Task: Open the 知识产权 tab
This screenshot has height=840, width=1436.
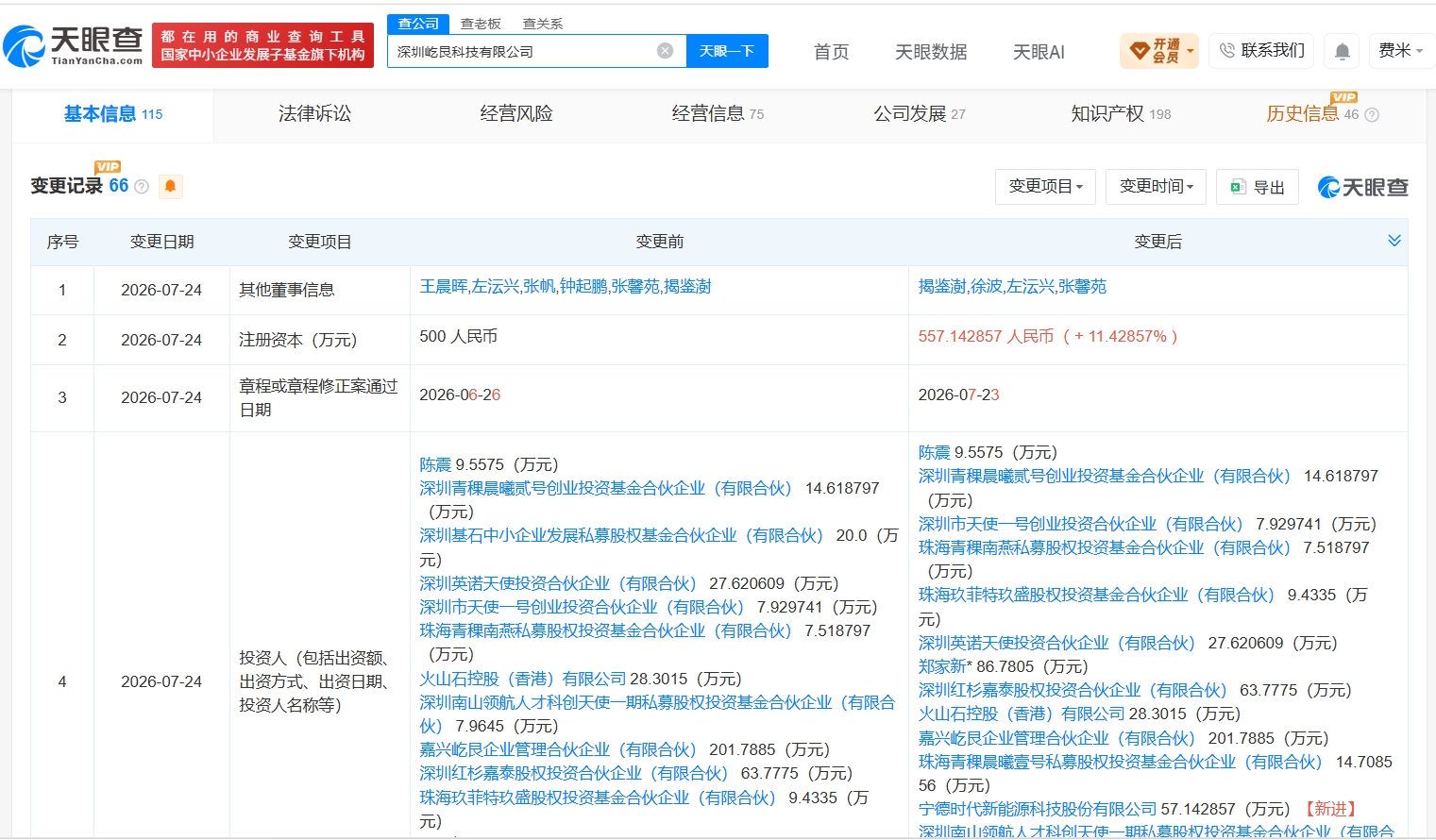Action: pyautogui.click(x=1121, y=114)
